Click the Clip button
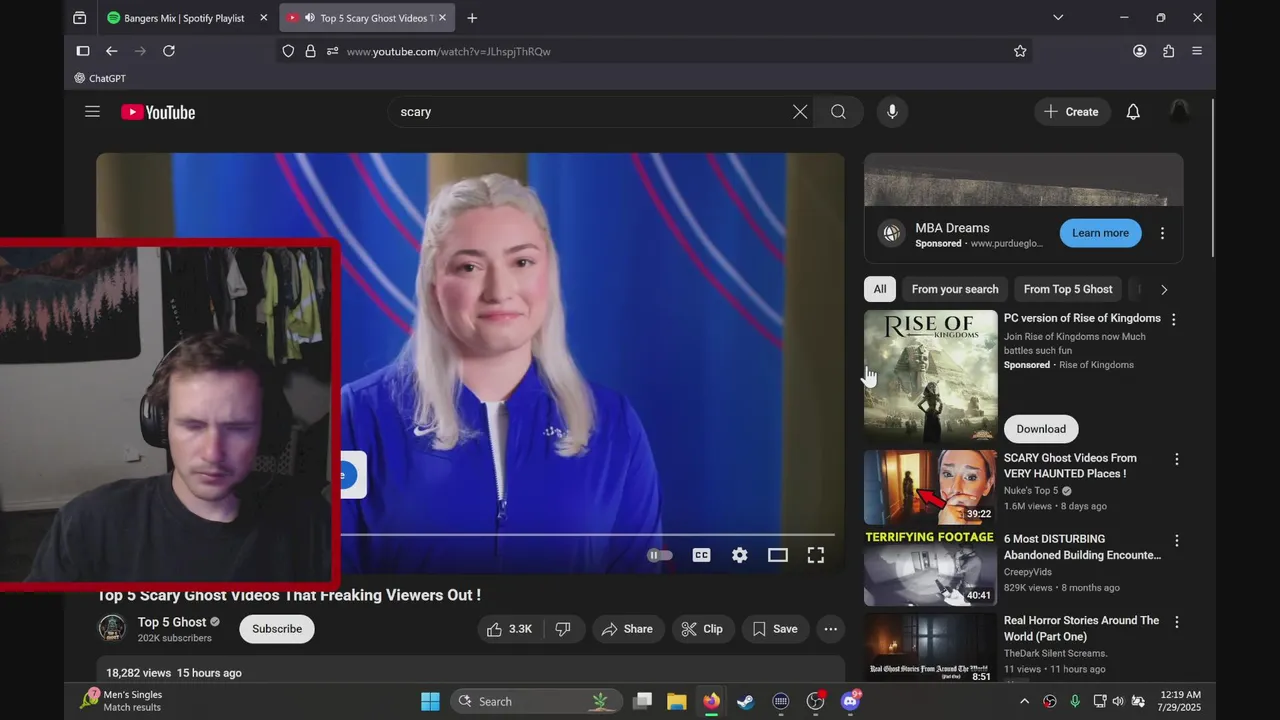 [702, 629]
